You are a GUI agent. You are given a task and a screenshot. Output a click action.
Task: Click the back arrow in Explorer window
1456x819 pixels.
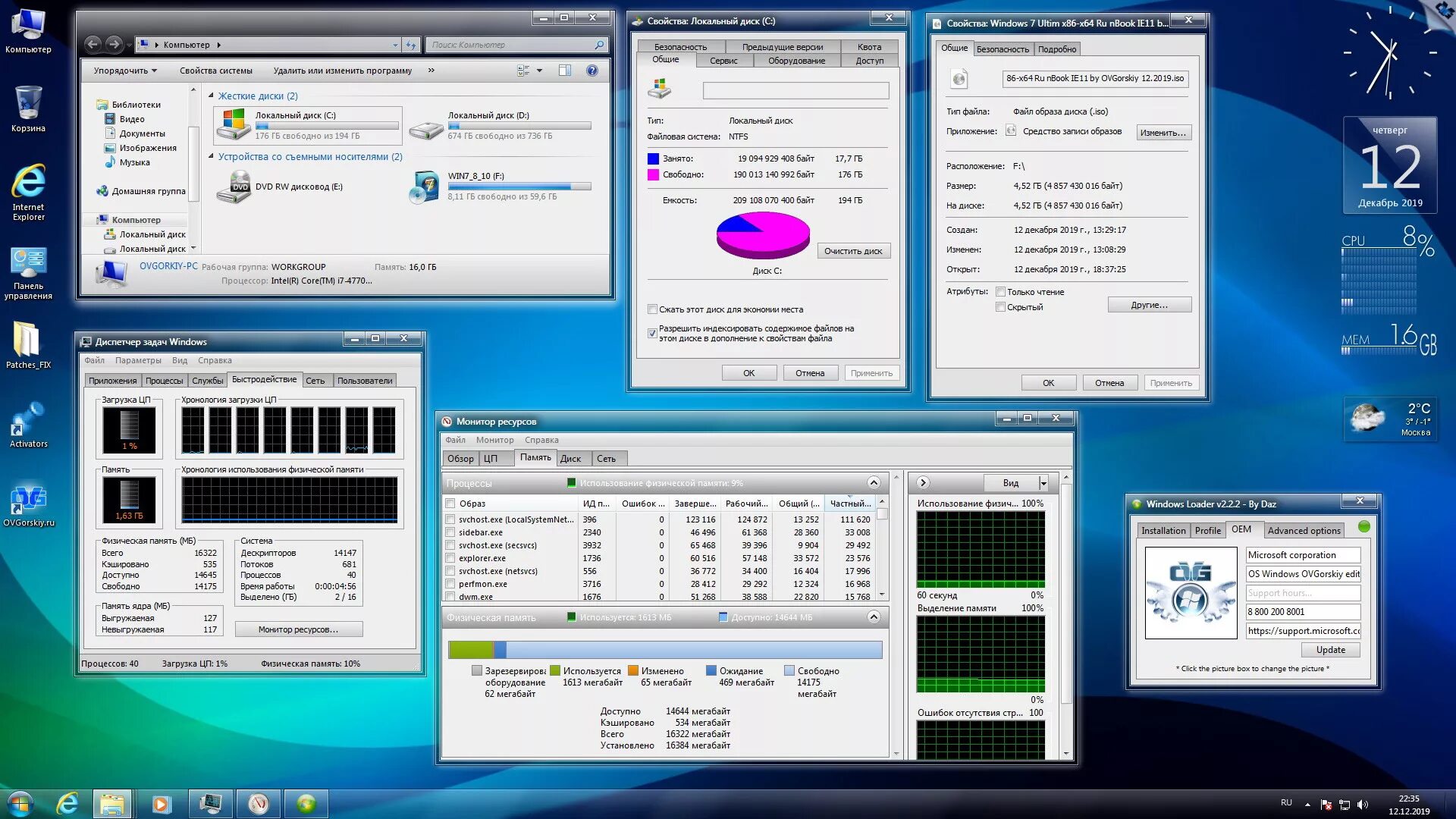(x=93, y=45)
